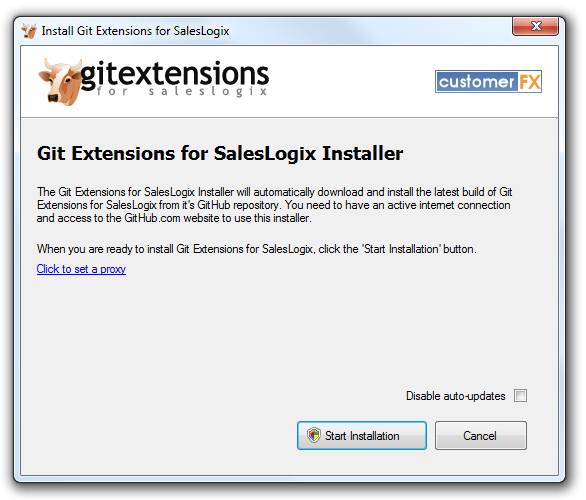
Task: Cancel the installer with the Cancel button
Action: coord(481,435)
